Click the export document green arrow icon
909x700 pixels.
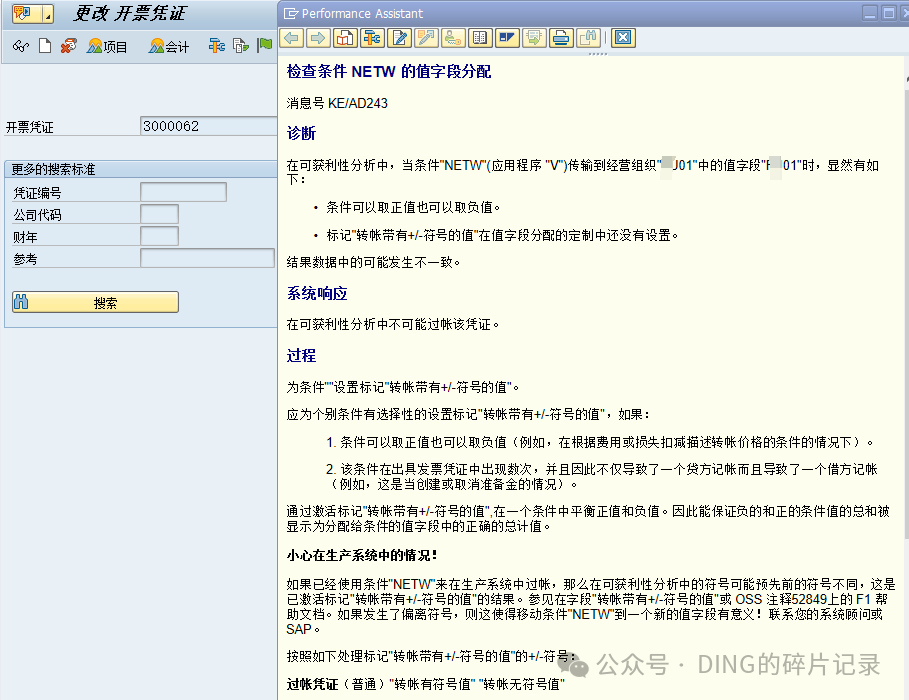point(534,38)
